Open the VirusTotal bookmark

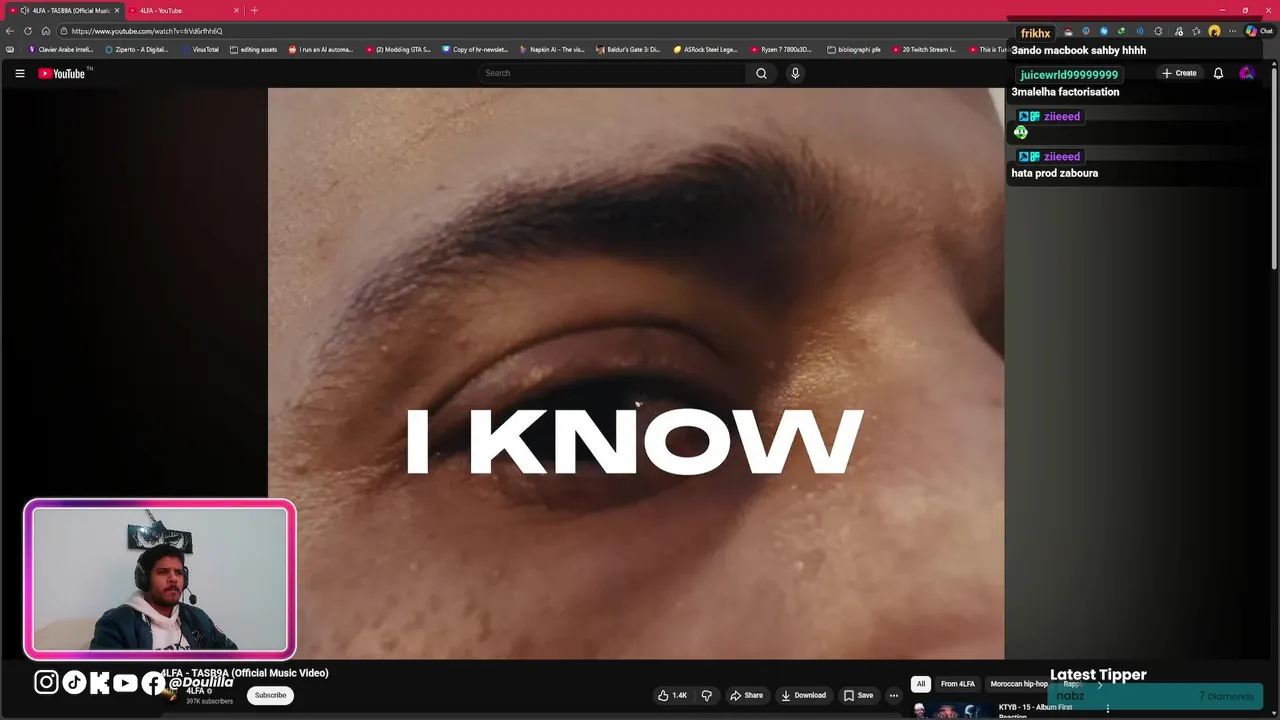coord(200,49)
